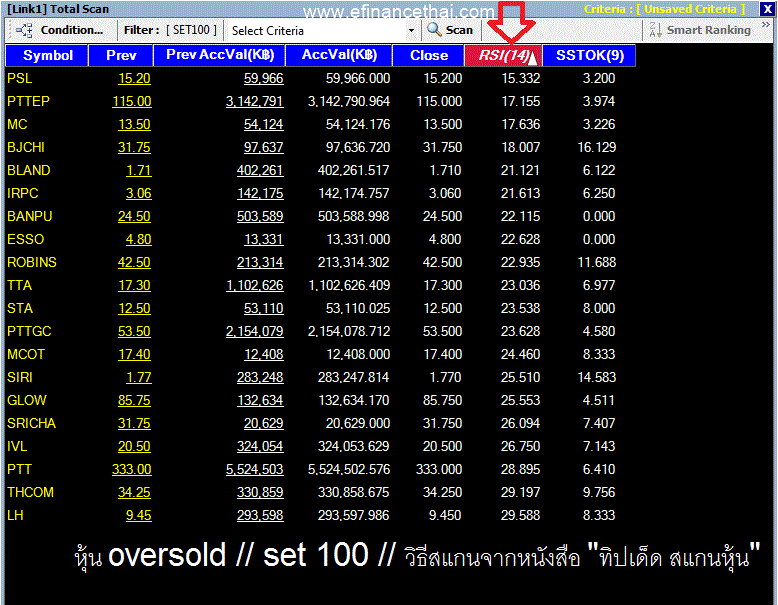Sort by Close column header
The width and height of the screenshot is (778, 605).
[x=429, y=55]
